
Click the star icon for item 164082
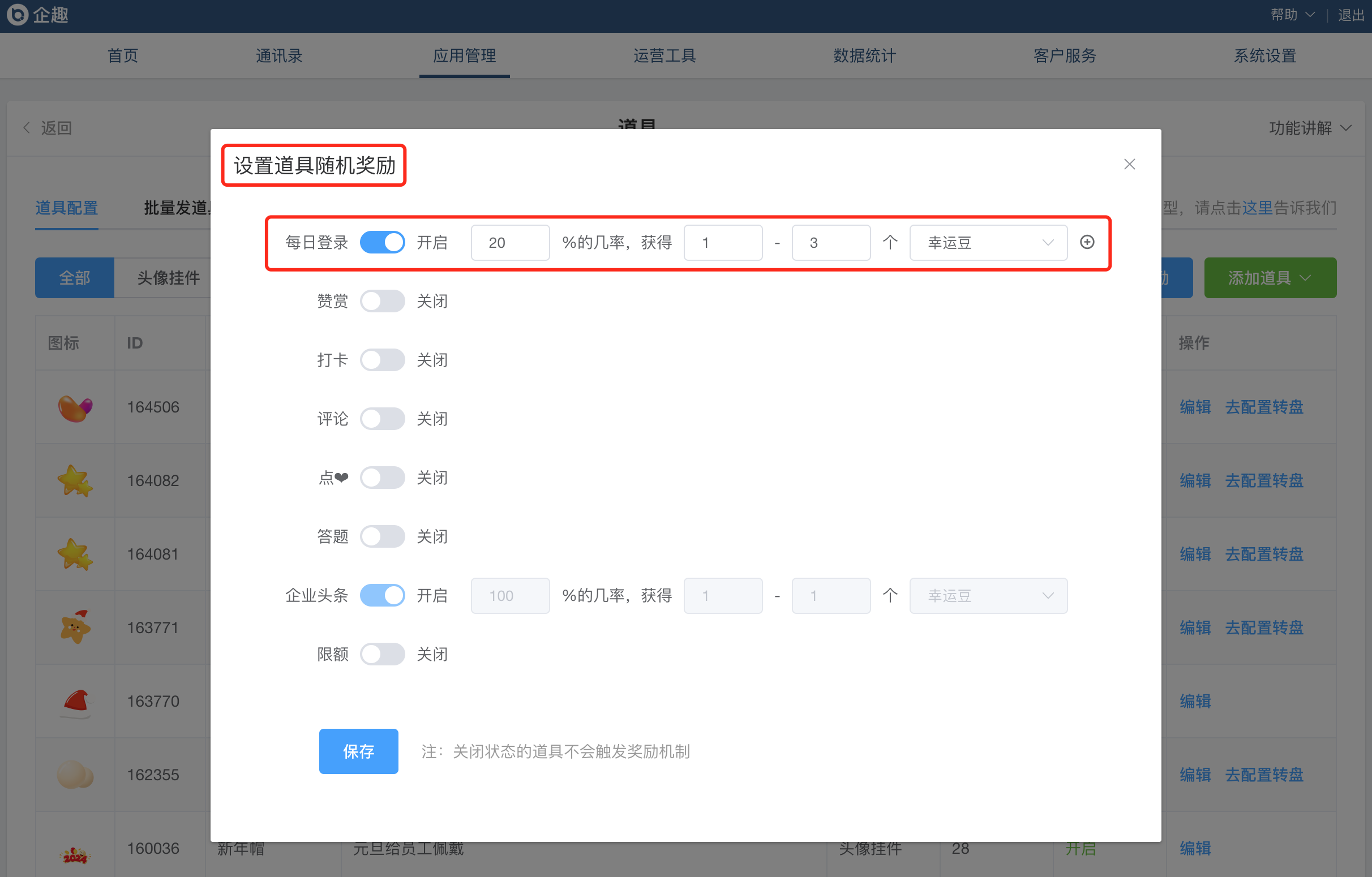(x=75, y=480)
